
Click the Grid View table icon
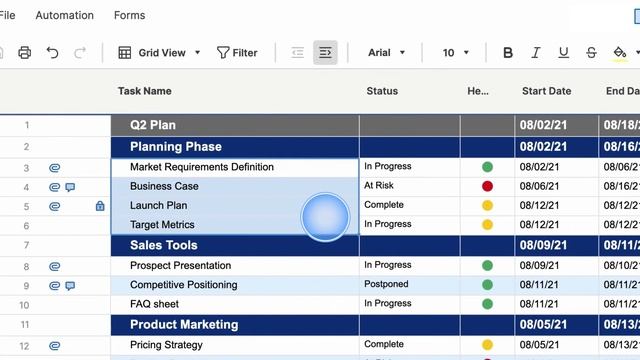[124, 53]
